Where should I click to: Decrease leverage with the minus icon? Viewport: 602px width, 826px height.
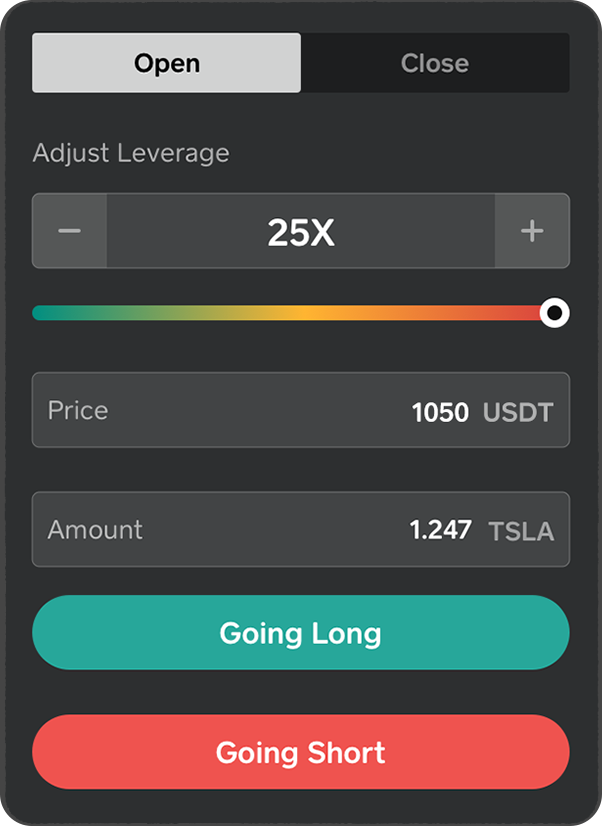pyautogui.click(x=69, y=231)
